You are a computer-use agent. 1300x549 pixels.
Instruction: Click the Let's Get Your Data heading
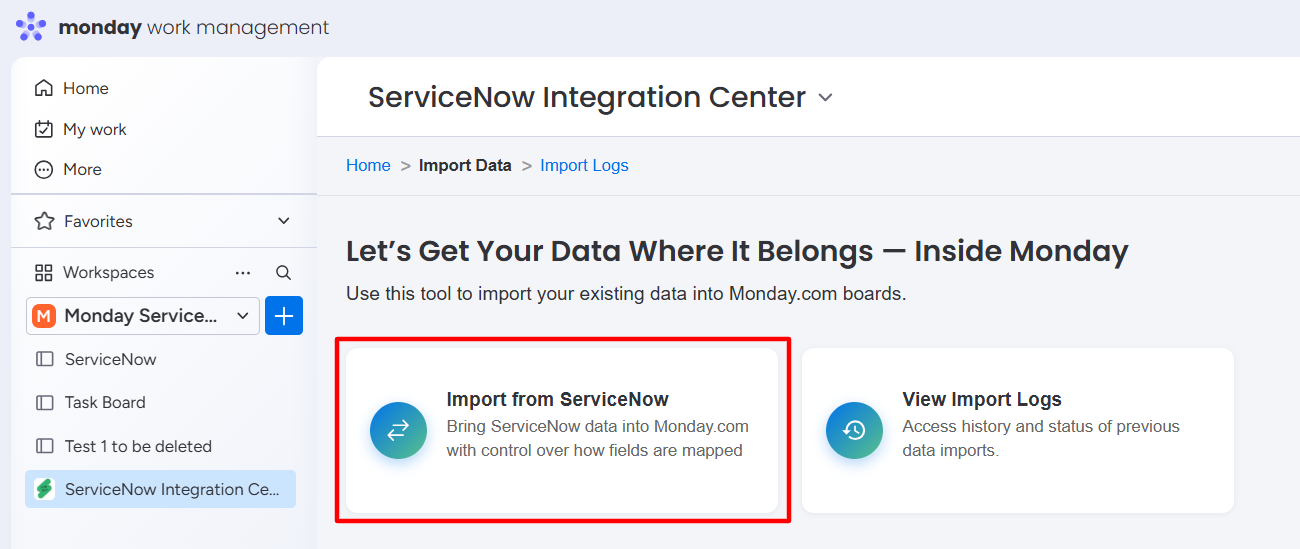pyautogui.click(x=737, y=251)
